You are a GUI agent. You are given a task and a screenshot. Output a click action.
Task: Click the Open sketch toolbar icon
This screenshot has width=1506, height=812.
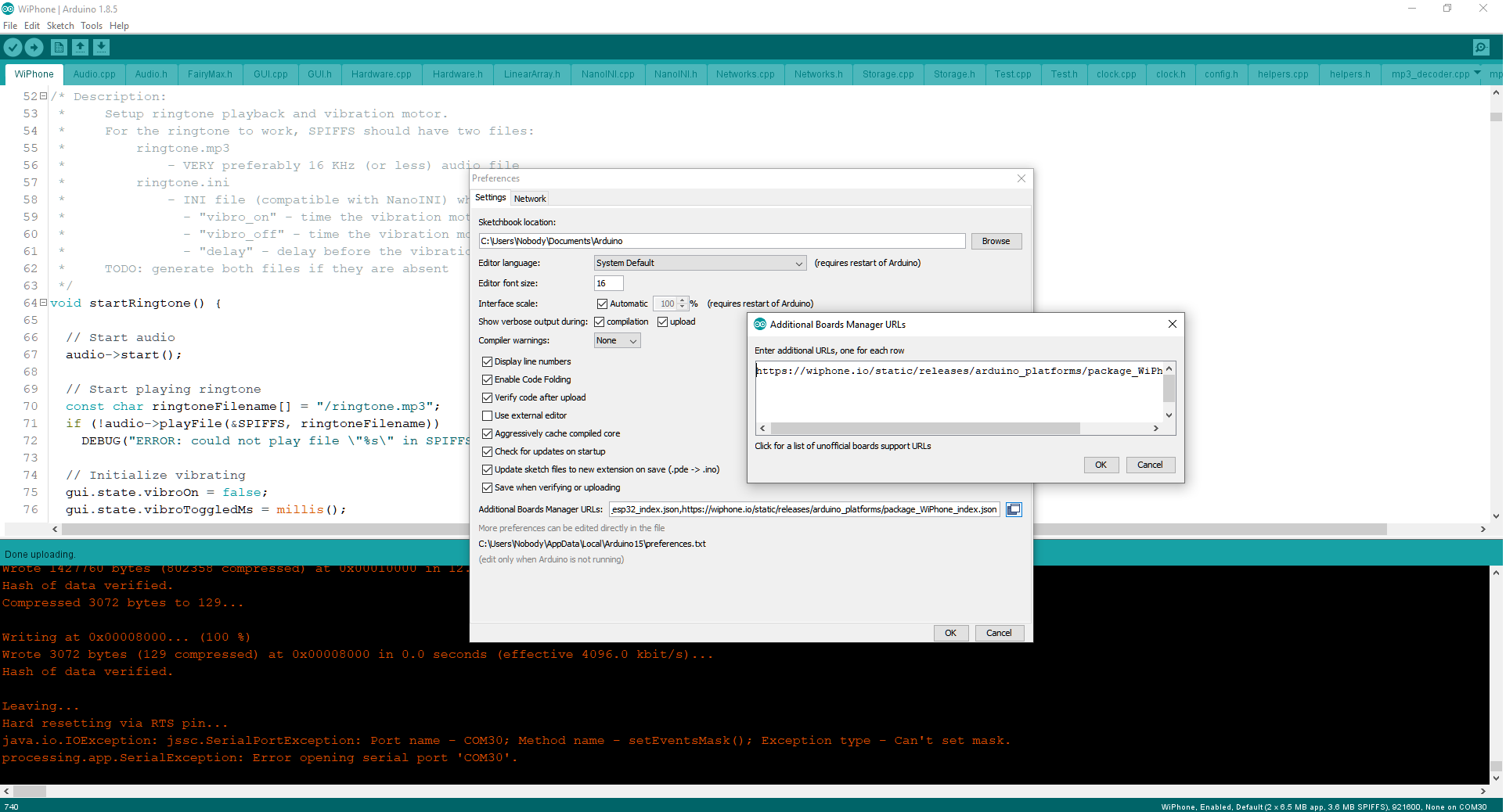(80, 48)
